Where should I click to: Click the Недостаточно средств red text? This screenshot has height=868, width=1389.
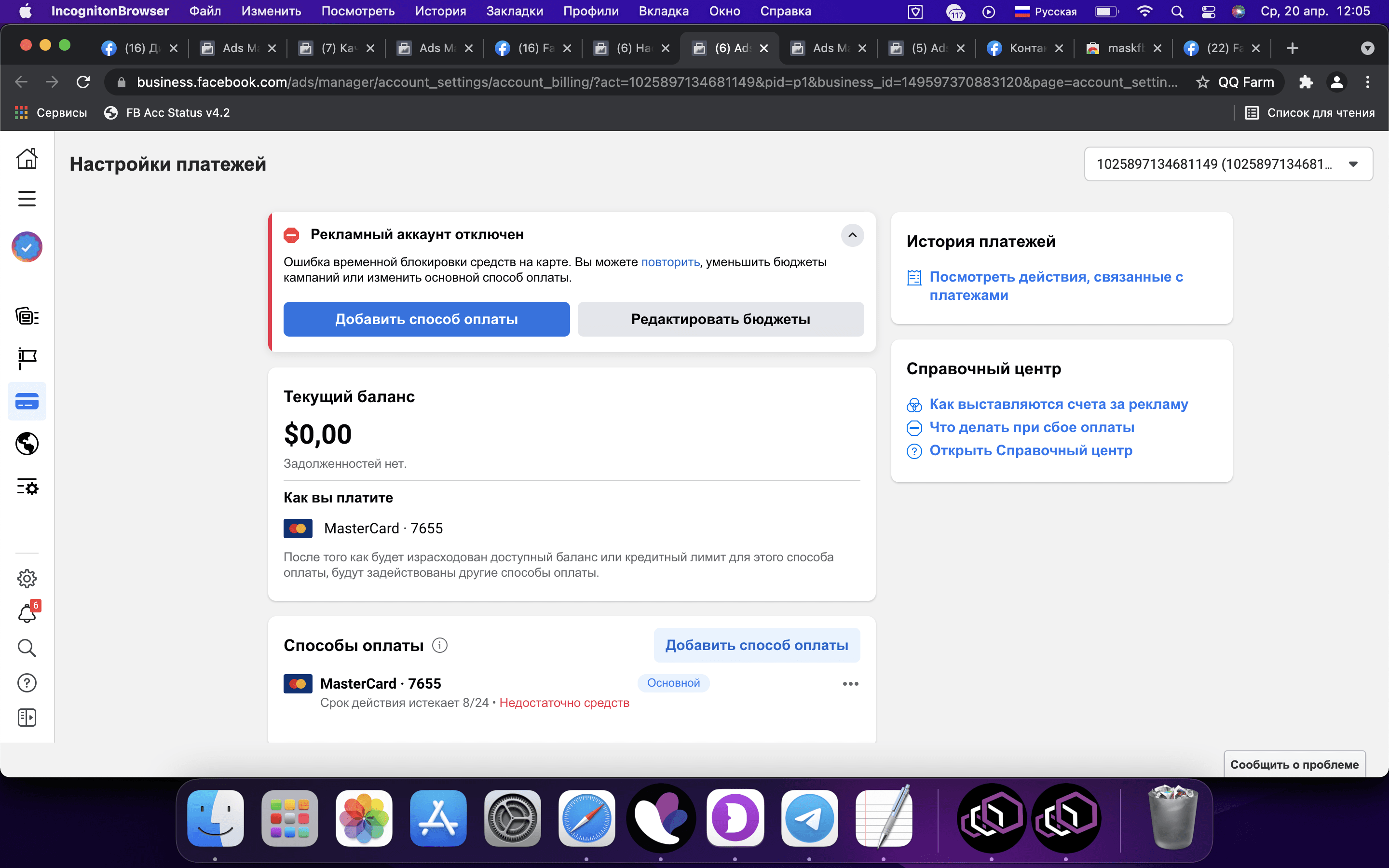(564, 703)
